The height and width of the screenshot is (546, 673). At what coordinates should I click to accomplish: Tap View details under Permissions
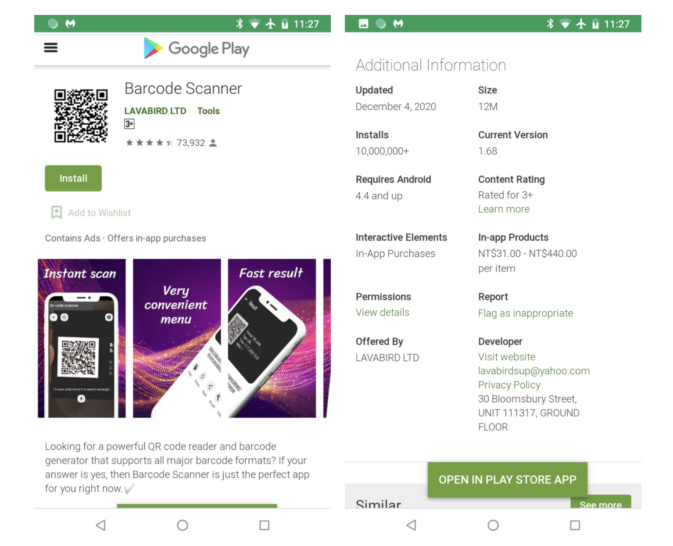(x=382, y=312)
